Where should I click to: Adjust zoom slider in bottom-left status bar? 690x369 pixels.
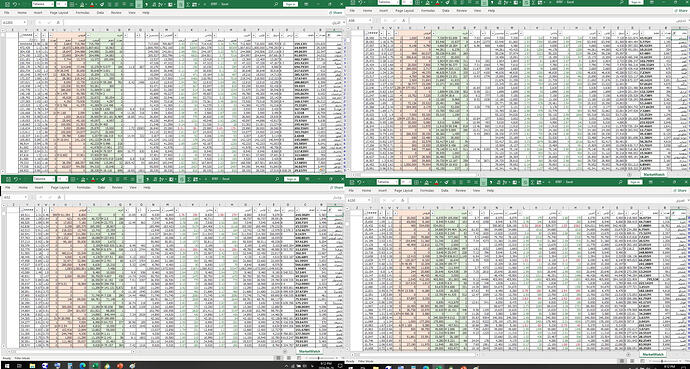321,358
